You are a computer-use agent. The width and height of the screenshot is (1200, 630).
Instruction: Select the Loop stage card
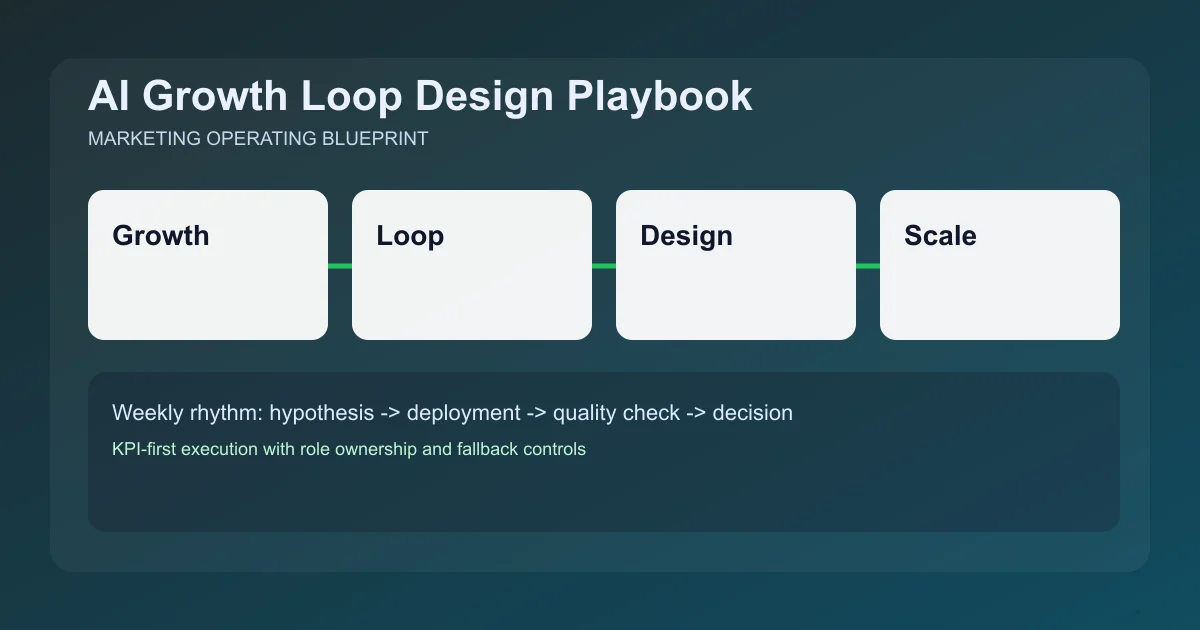[472, 264]
